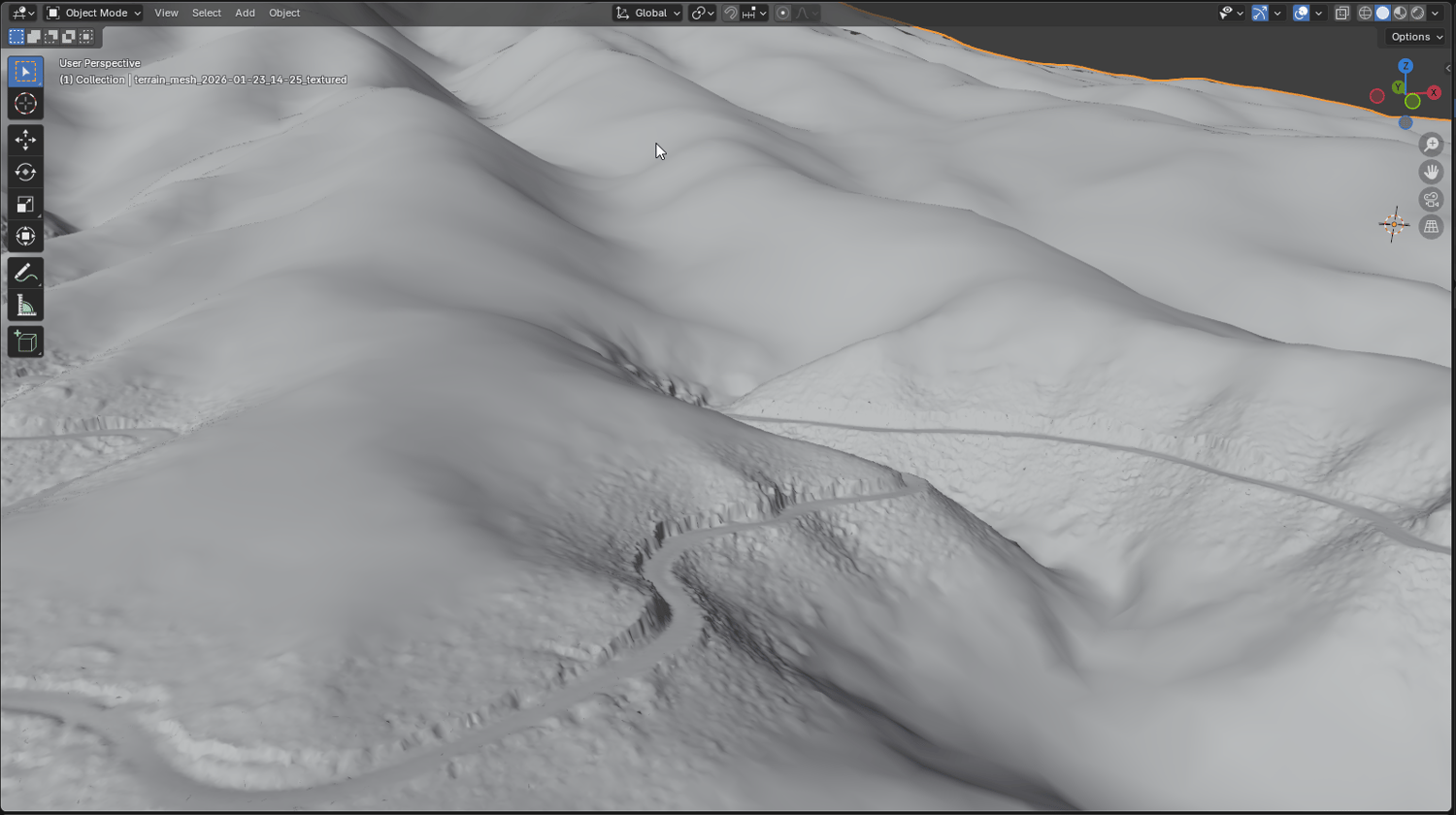Choose the Move tool
1456x815 pixels.
tap(25, 141)
